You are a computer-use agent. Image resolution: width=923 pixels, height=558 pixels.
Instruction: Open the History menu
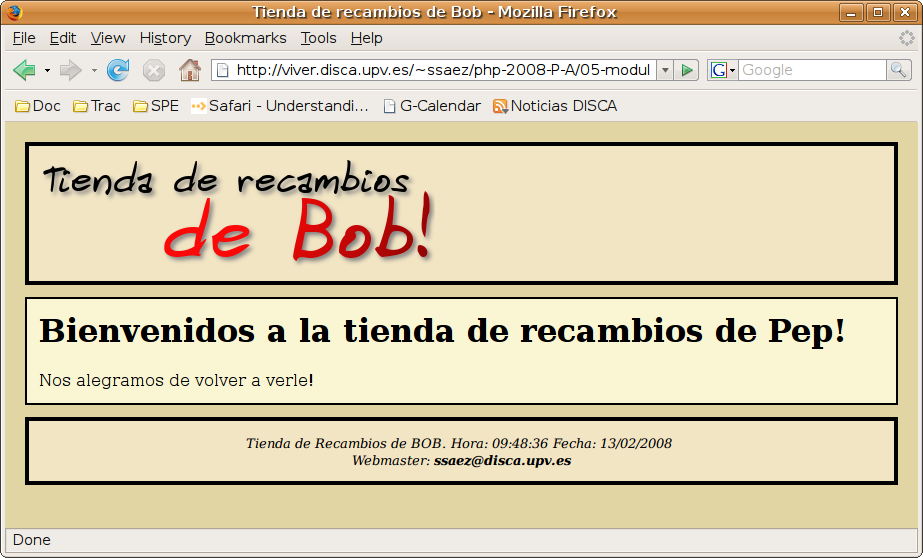click(x=165, y=38)
